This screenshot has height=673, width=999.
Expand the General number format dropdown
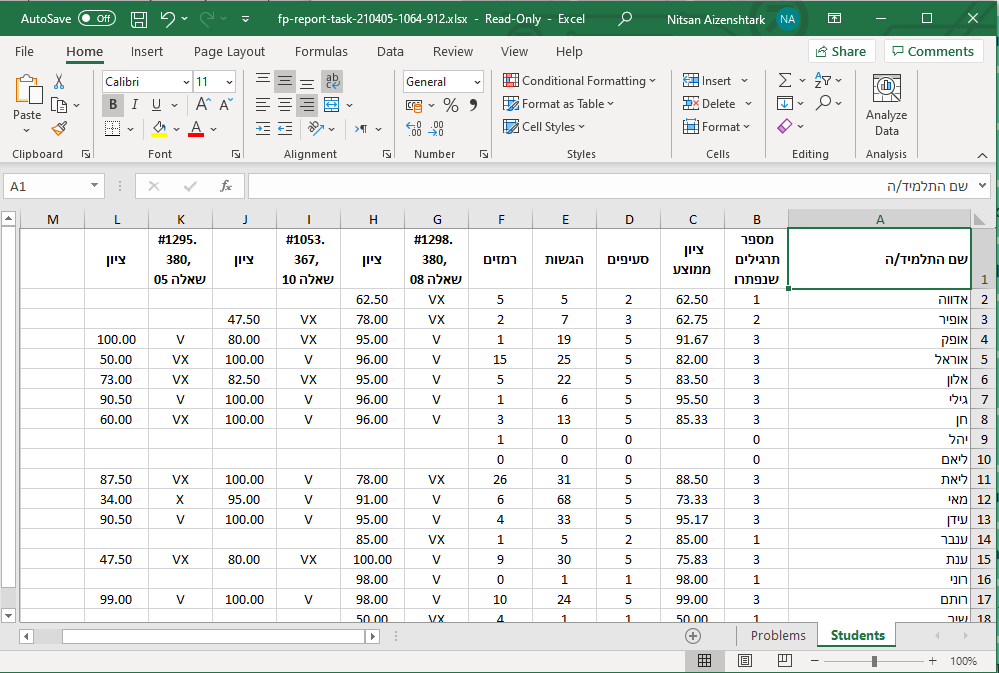pyautogui.click(x=476, y=82)
